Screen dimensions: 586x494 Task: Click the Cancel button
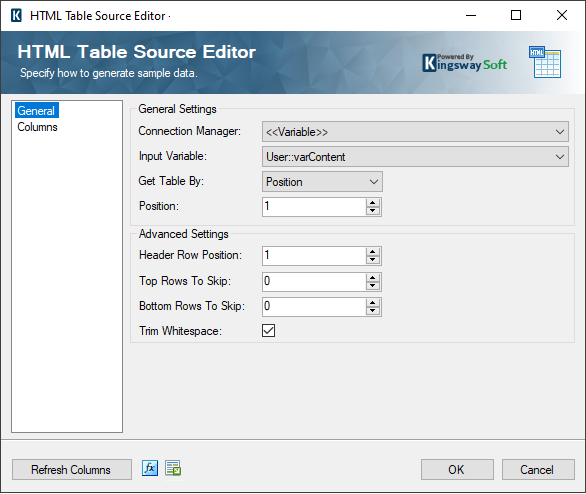(538, 470)
